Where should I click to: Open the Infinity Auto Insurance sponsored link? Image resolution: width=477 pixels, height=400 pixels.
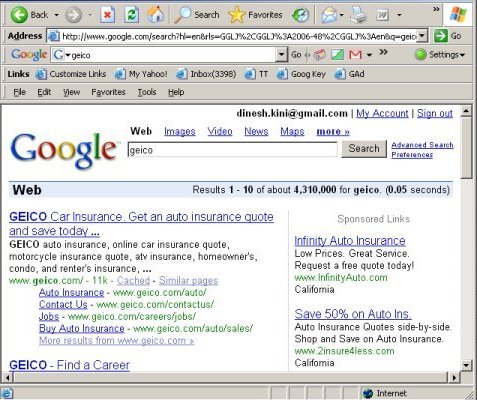[350, 241]
